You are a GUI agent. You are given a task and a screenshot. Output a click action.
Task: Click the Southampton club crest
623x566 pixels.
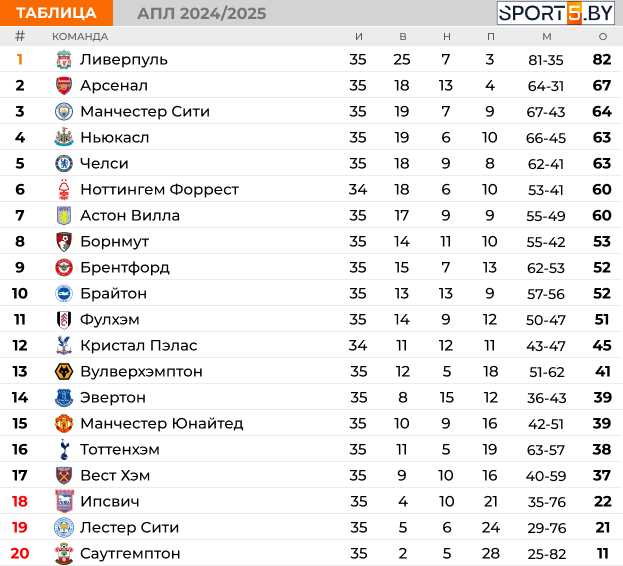click(x=64, y=553)
